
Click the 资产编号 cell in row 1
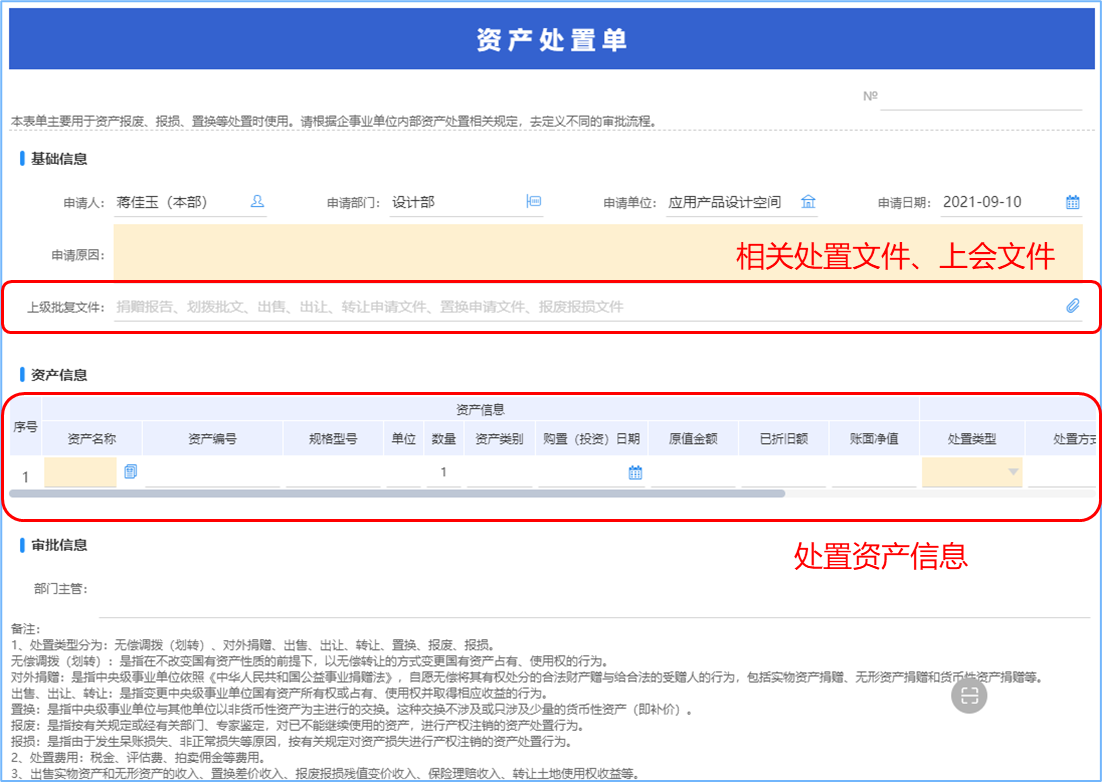212,473
